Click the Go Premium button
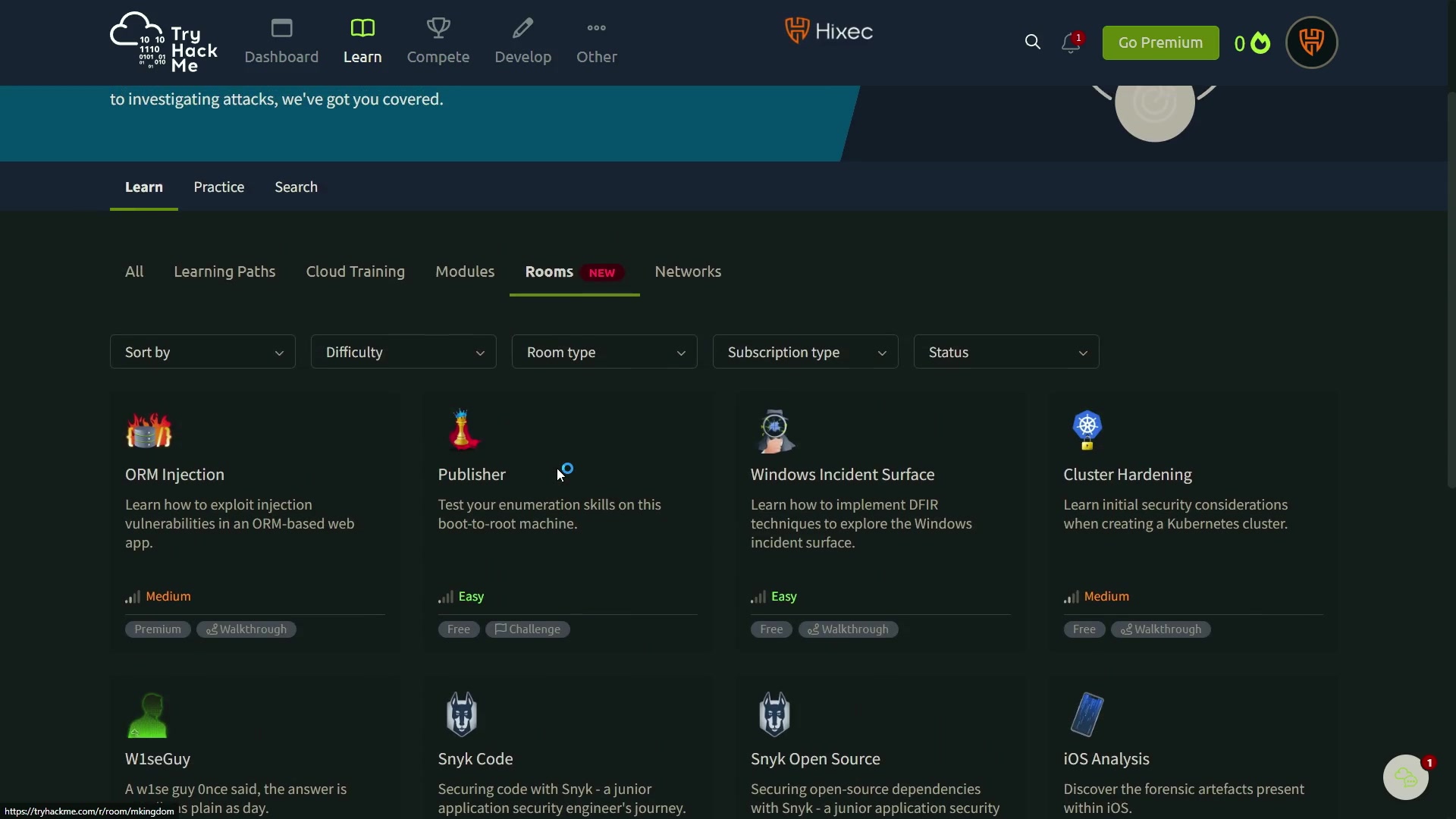The image size is (1456, 819). (1160, 42)
